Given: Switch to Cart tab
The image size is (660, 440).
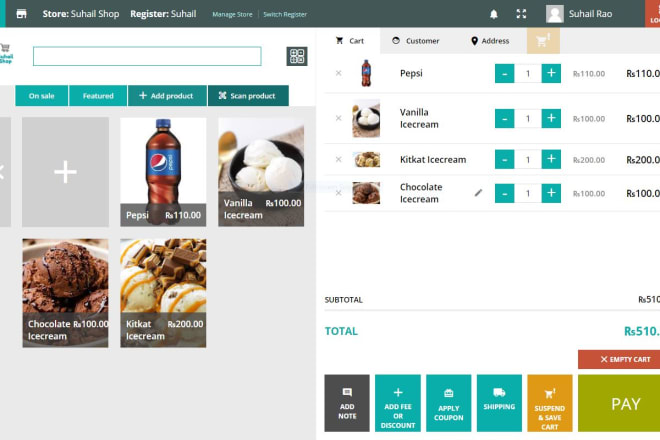Looking at the screenshot, I should [350, 41].
